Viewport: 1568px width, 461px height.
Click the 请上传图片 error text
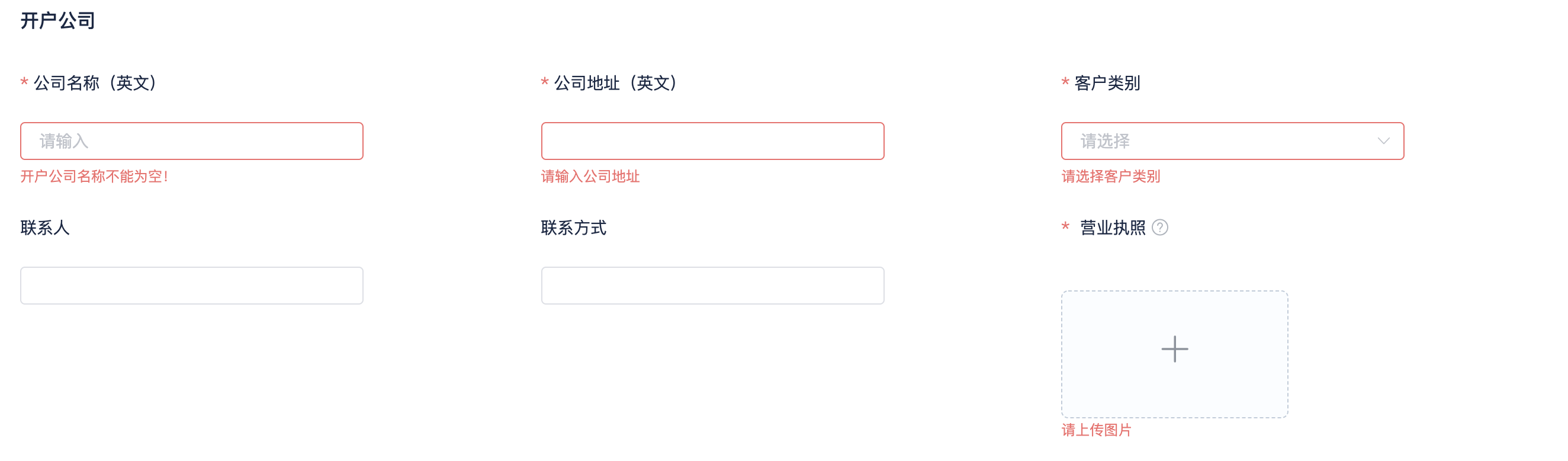tap(1095, 430)
